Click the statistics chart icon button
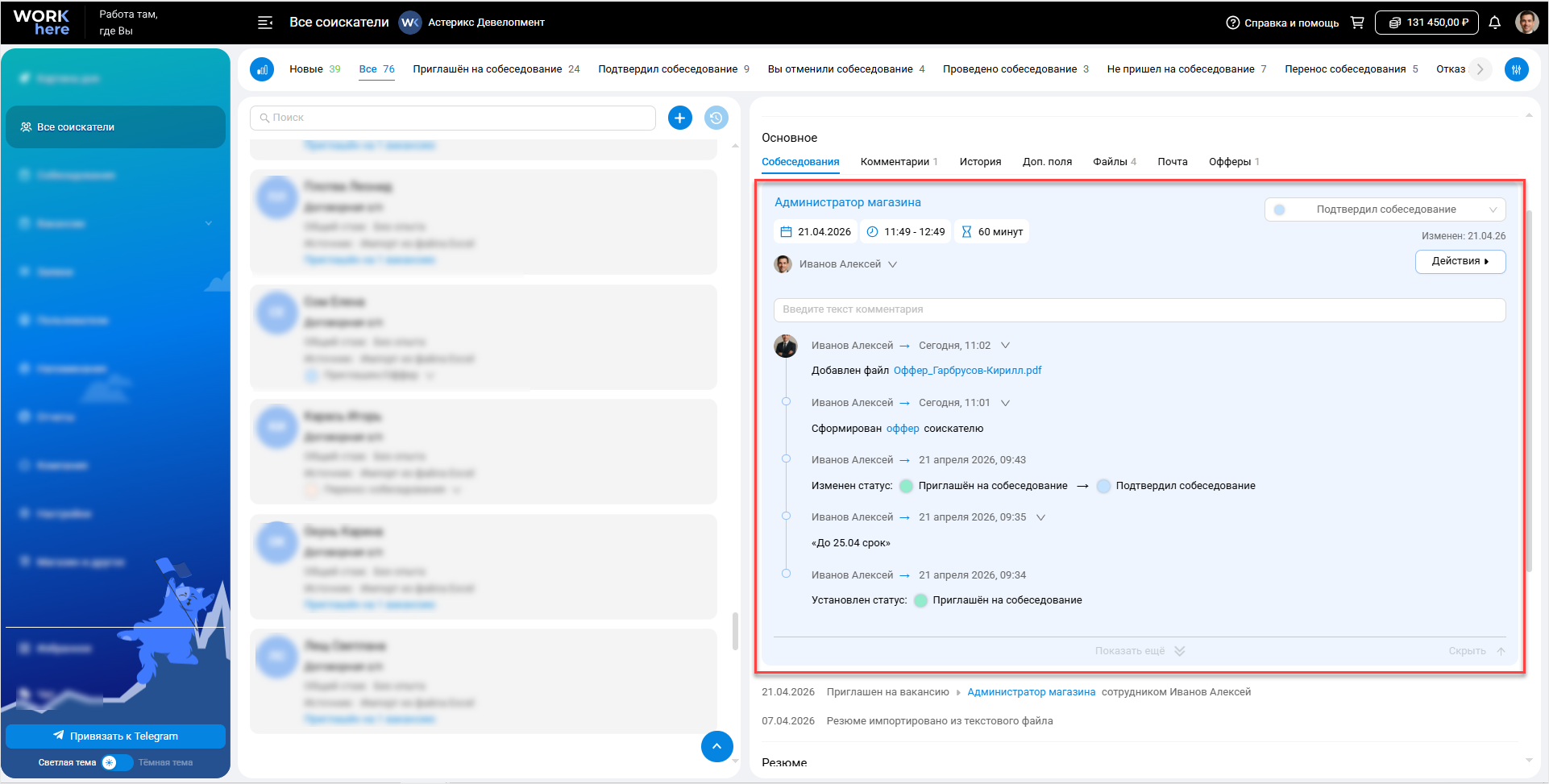The width and height of the screenshot is (1549, 784). 262,69
